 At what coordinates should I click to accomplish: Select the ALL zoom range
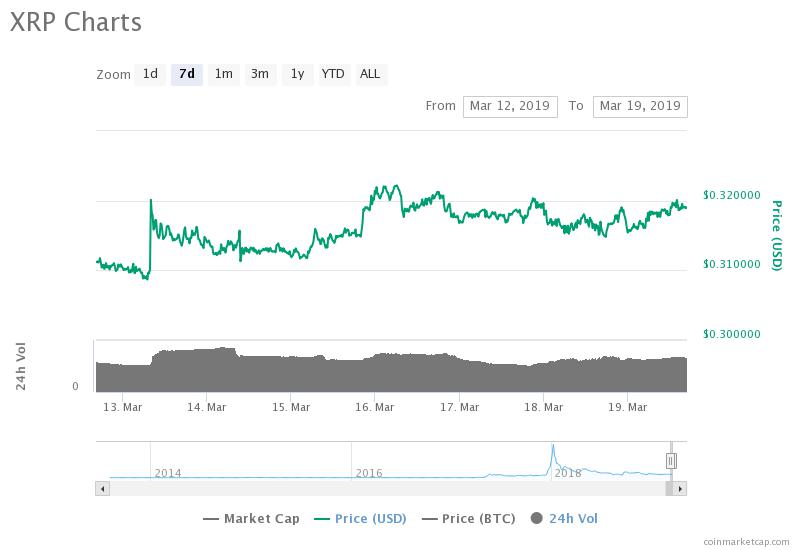(370, 74)
